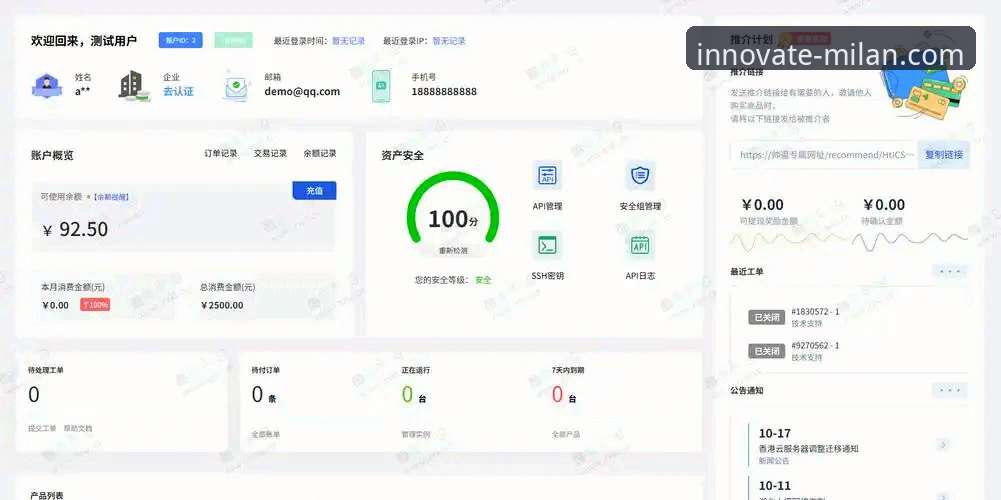The height and width of the screenshot is (500, 1001).
Task: Open 交易记录 transaction records
Action: [271, 153]
